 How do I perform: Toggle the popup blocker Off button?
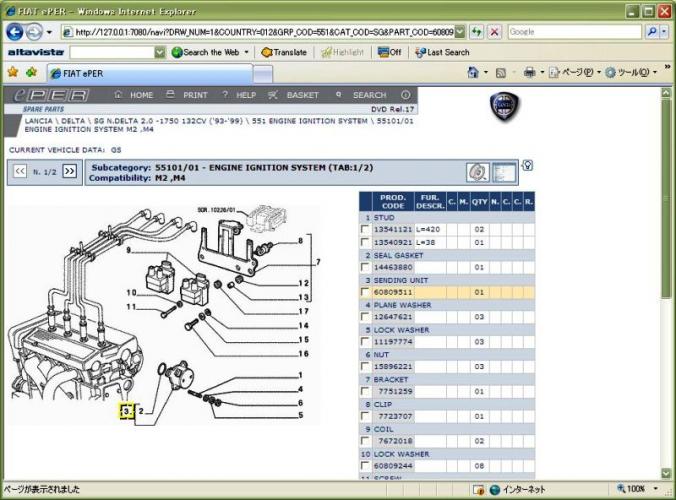click(x=389, y=52)
